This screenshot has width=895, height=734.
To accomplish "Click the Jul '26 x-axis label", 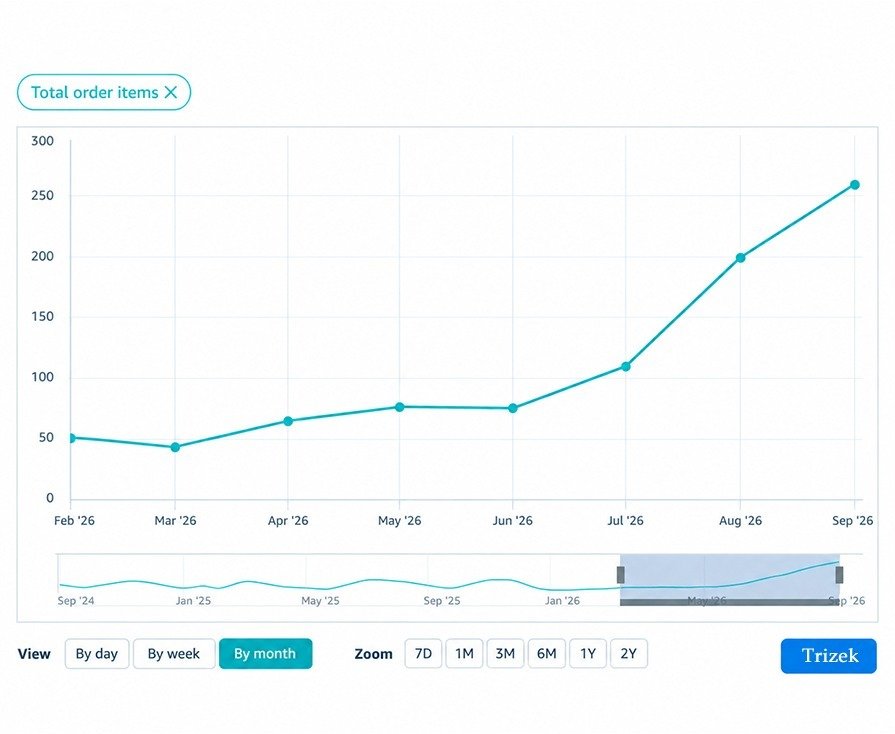I will click(626, 521).
